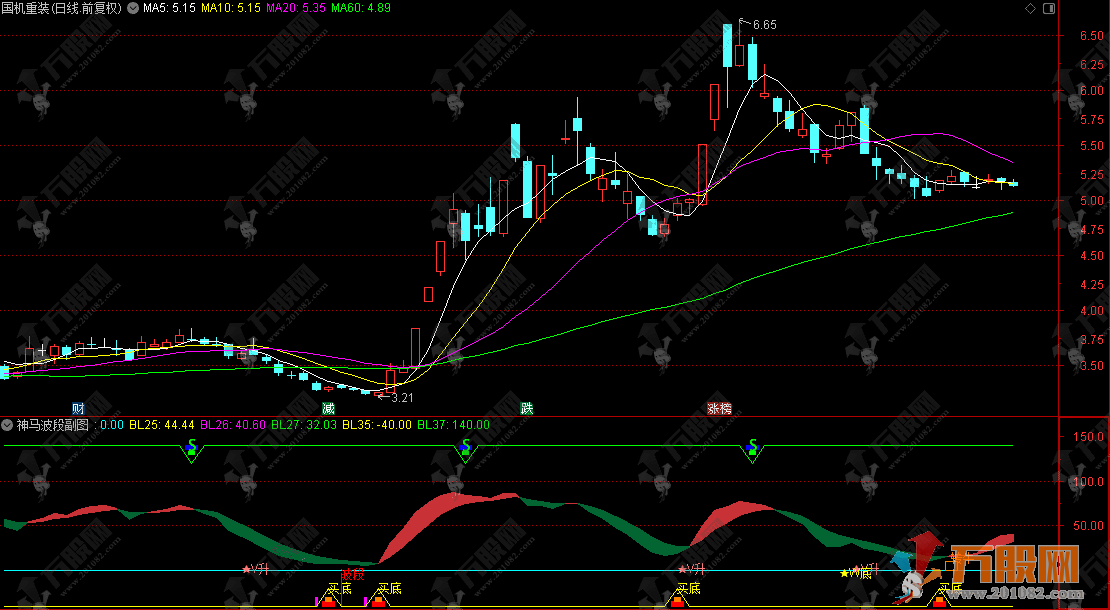Expand the 神马波段副图 indicator dropdown

(x=8, y=425)
